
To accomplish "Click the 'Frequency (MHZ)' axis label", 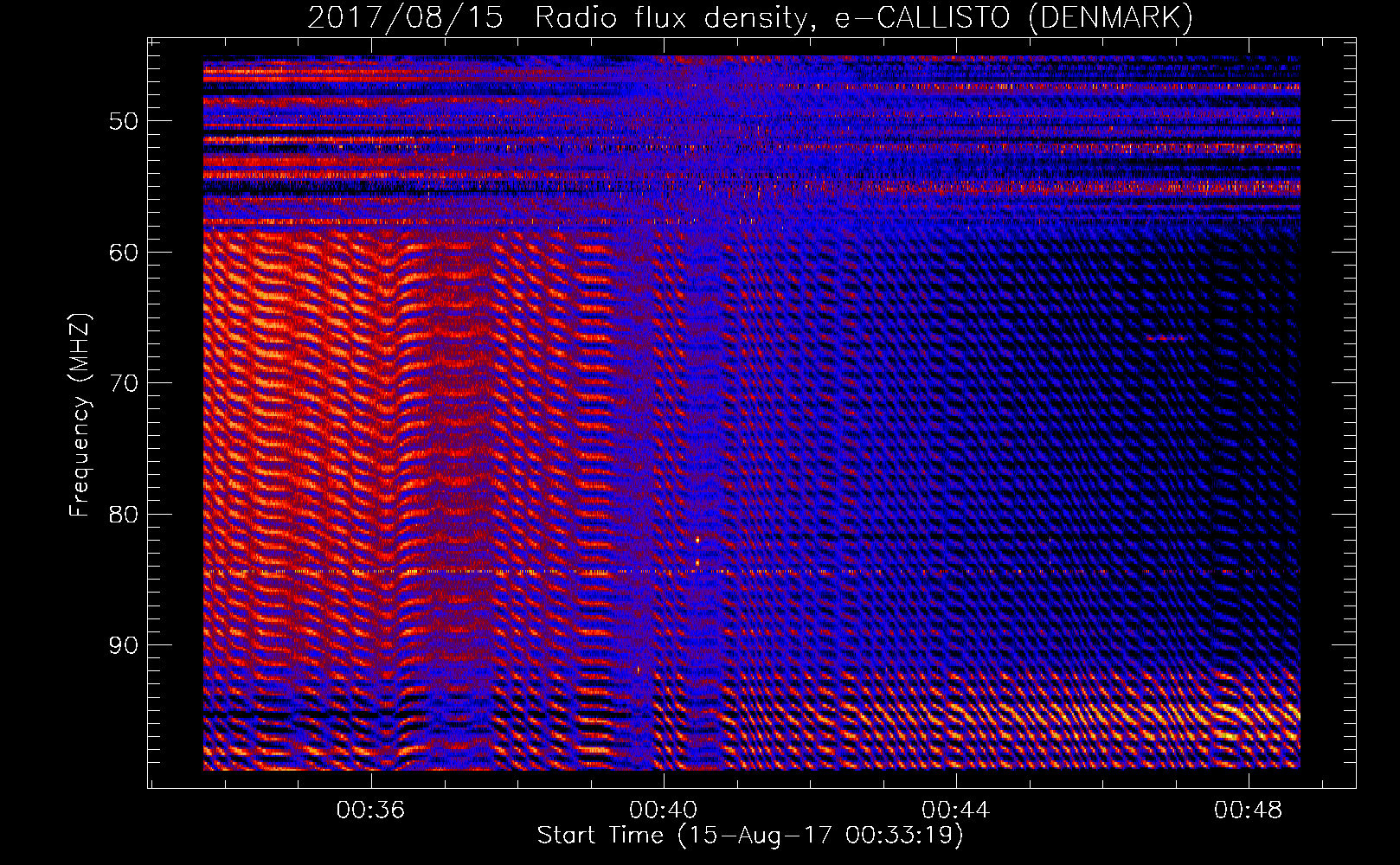I will coord(80,415).
